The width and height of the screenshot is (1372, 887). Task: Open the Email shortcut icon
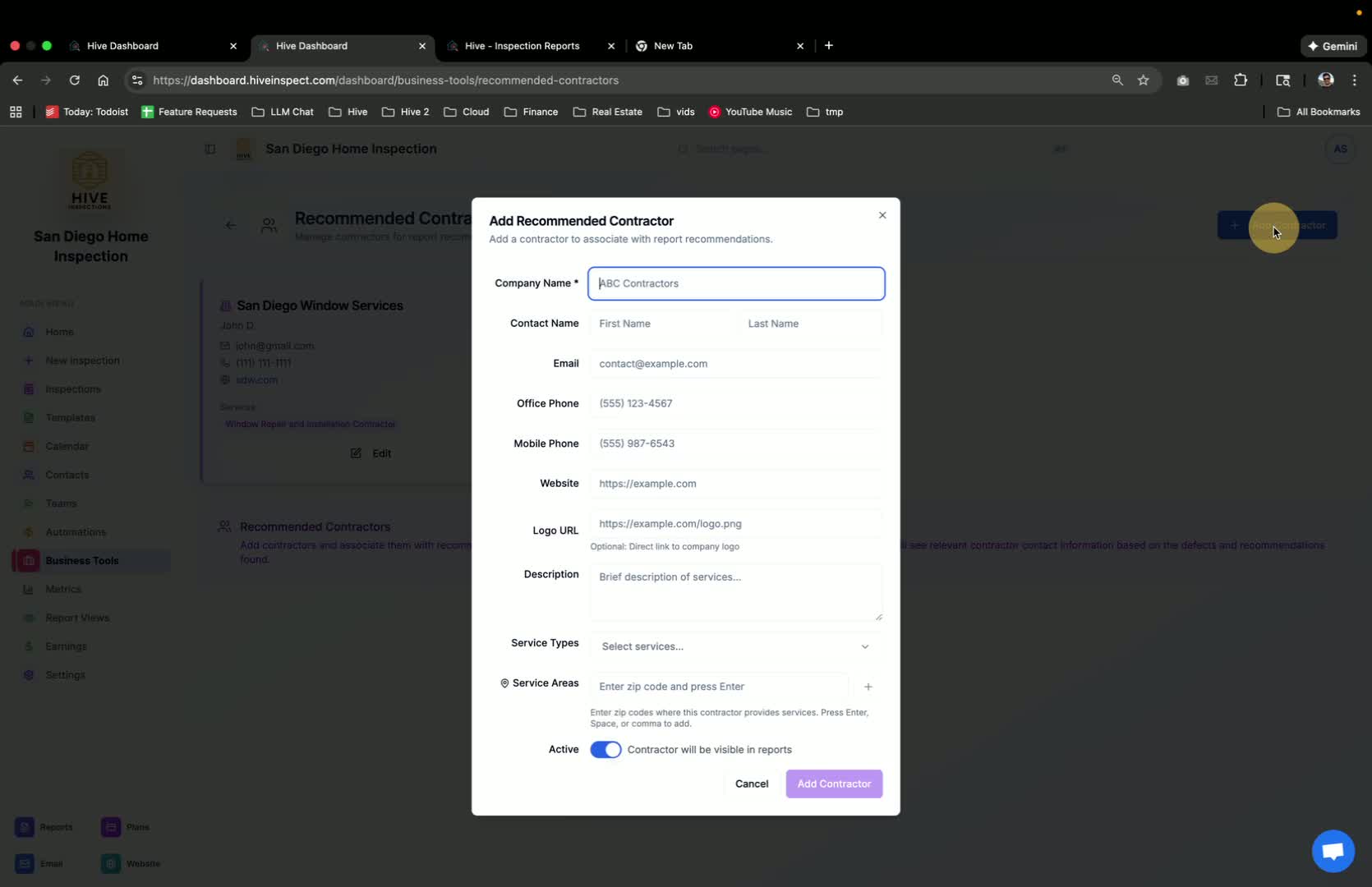25,864
